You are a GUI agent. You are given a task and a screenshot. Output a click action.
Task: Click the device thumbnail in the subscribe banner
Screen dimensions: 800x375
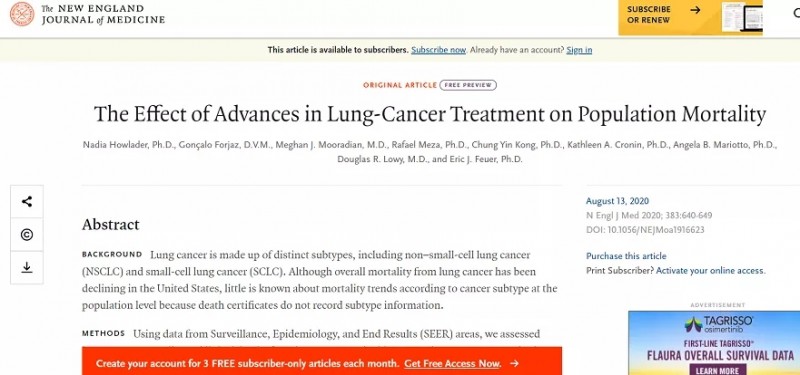point(742,17)
